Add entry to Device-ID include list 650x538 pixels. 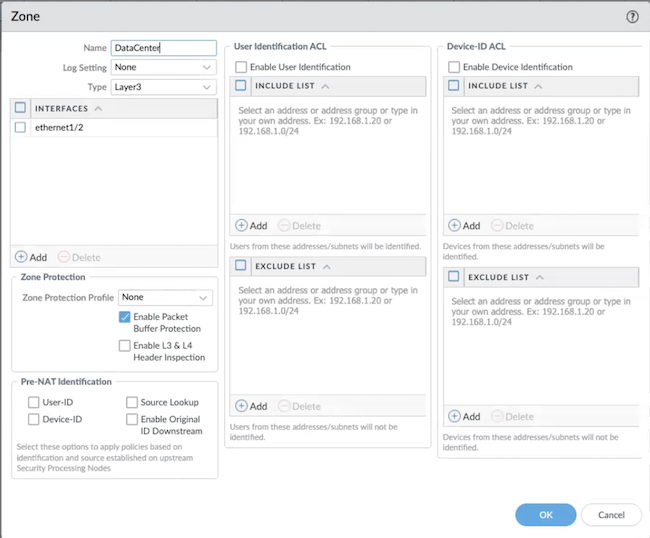click(464, 226)
